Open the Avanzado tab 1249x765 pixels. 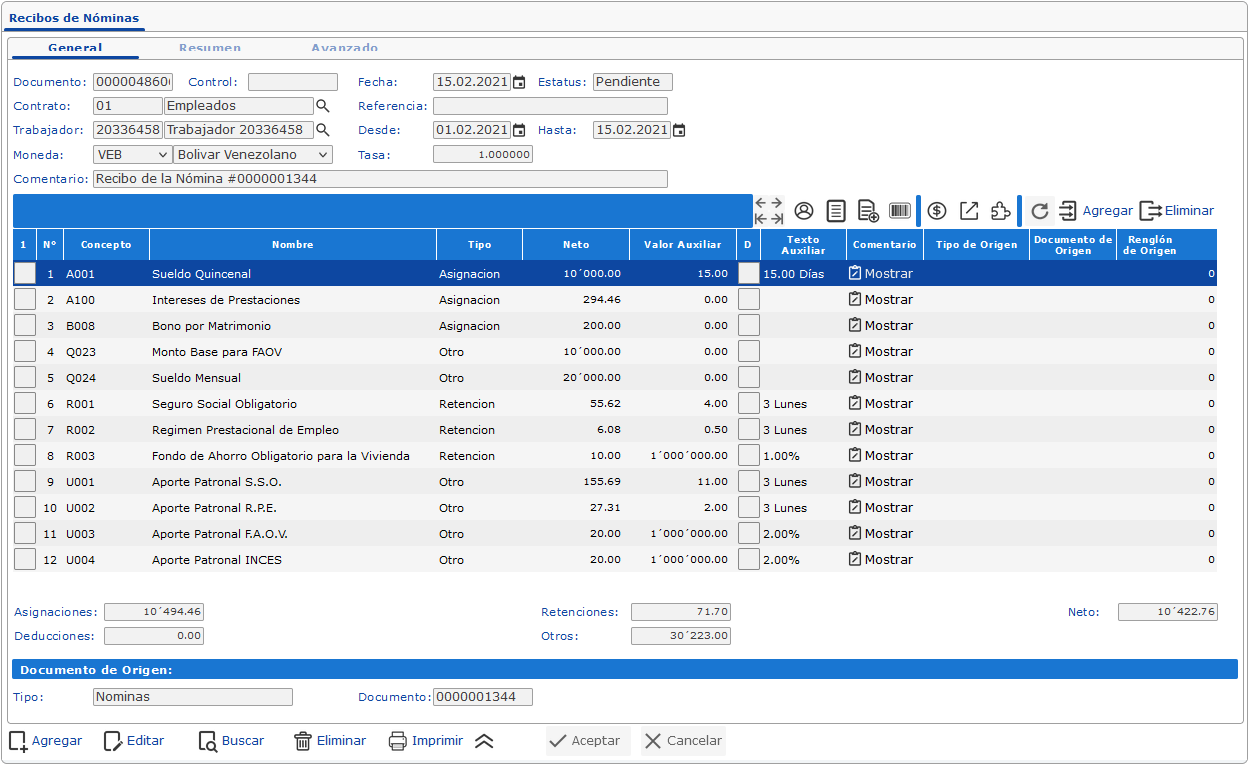344,47
